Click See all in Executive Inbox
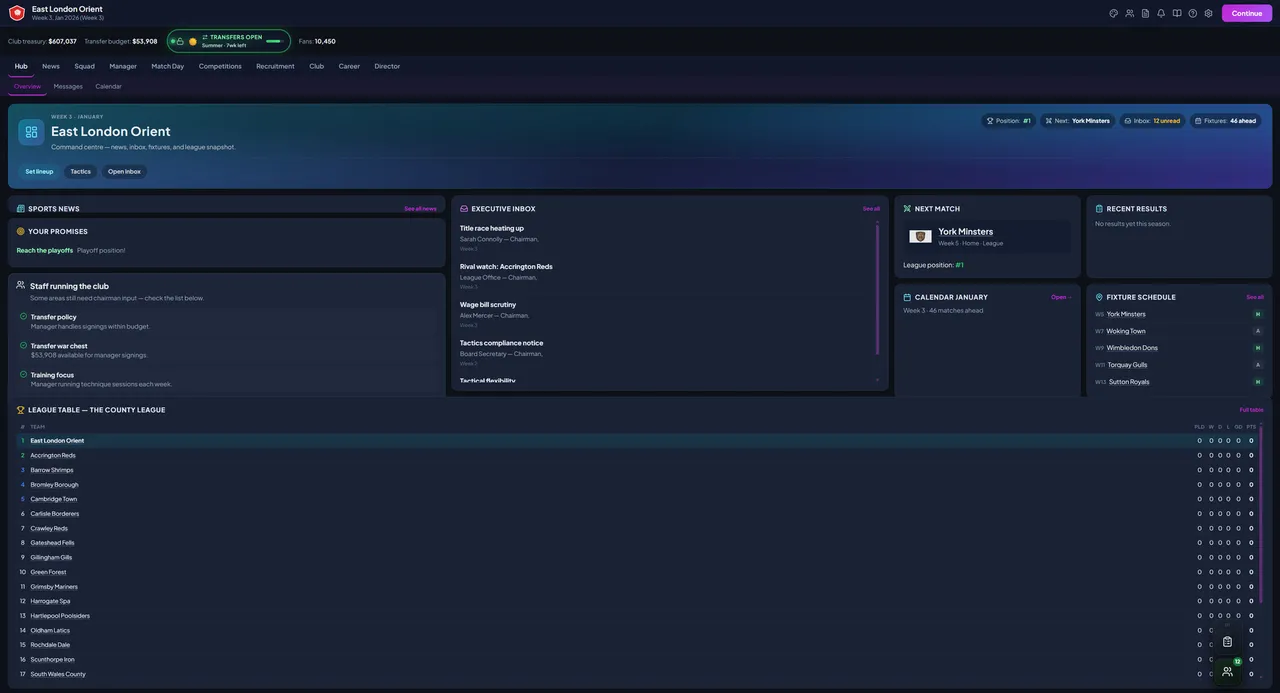Screen dimensions: 1280x693 871,209
